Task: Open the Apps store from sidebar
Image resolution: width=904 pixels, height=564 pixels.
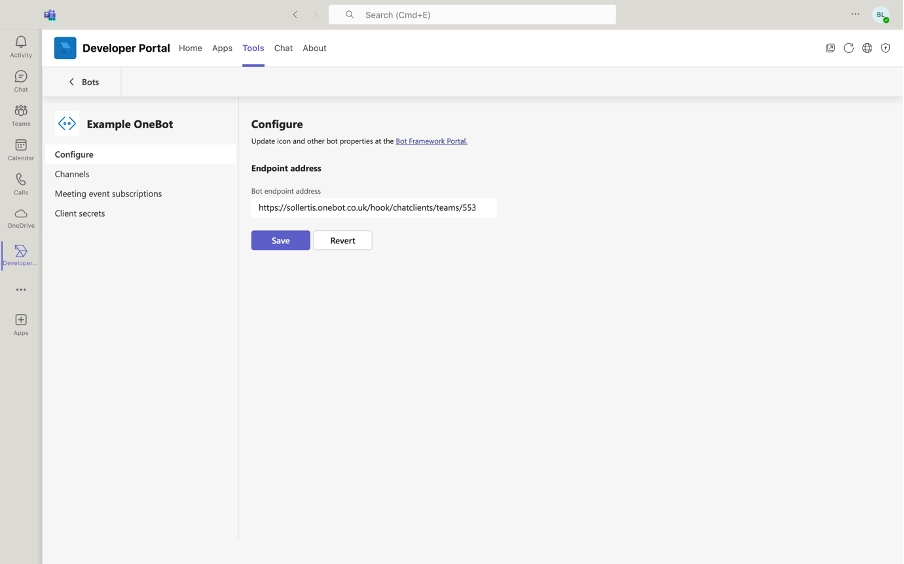Action: click(21, 324)
